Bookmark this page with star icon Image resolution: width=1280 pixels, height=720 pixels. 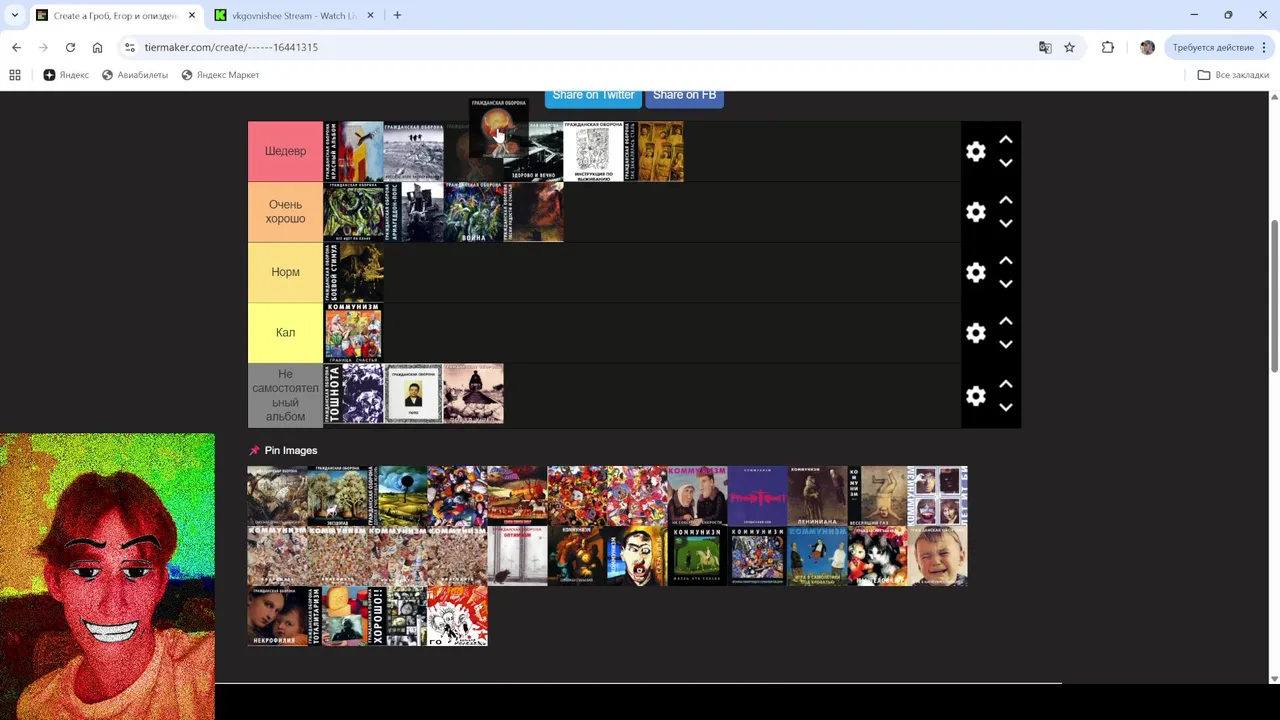coord(1069,47)
